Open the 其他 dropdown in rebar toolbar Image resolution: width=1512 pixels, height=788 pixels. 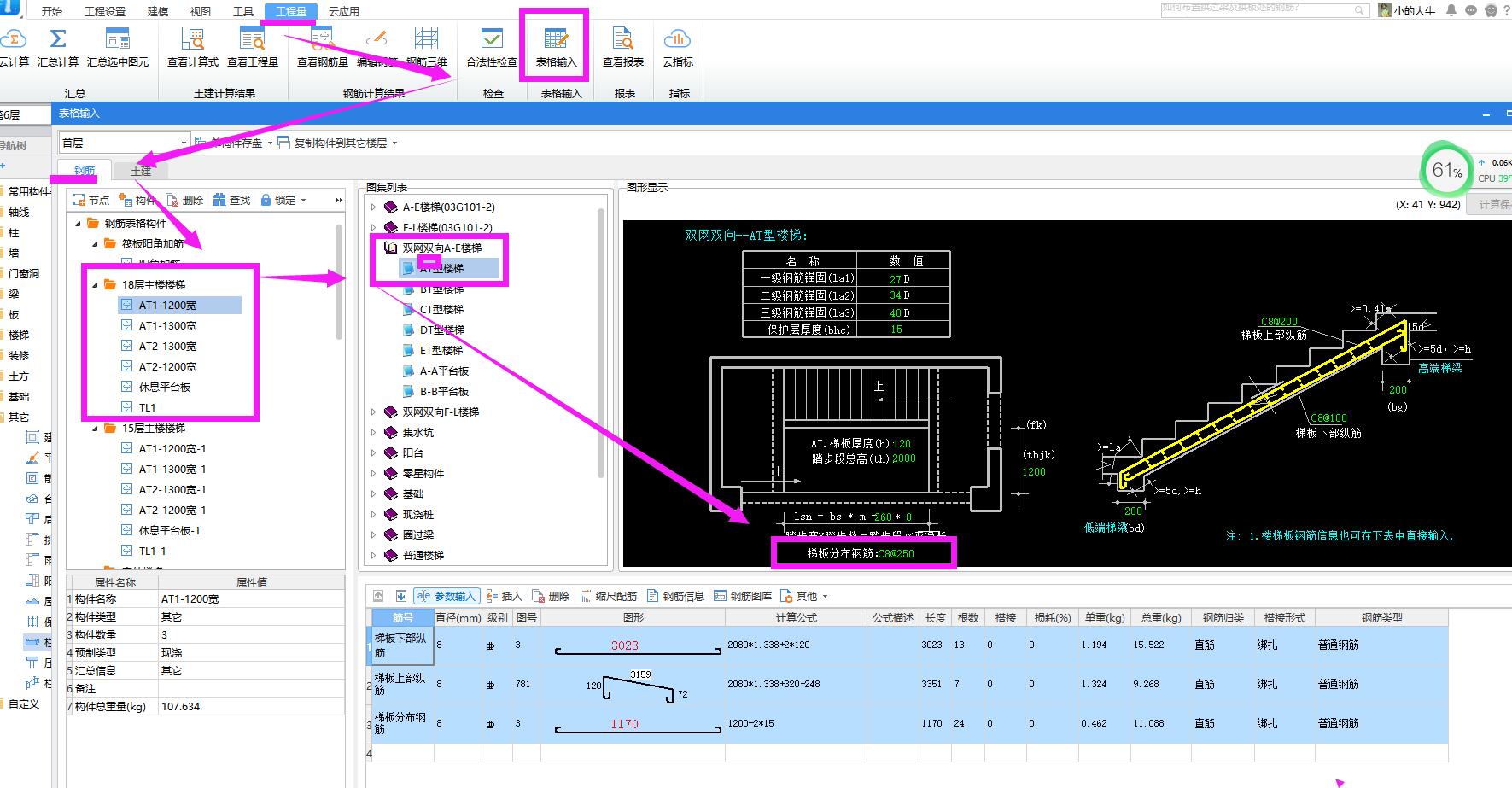point(804,596)
